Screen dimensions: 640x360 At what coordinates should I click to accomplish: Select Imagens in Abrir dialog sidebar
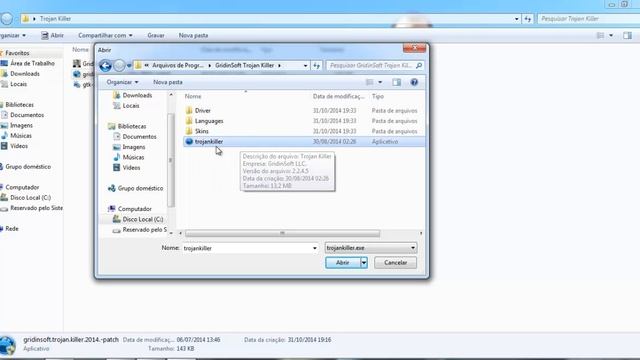(133, 147)
